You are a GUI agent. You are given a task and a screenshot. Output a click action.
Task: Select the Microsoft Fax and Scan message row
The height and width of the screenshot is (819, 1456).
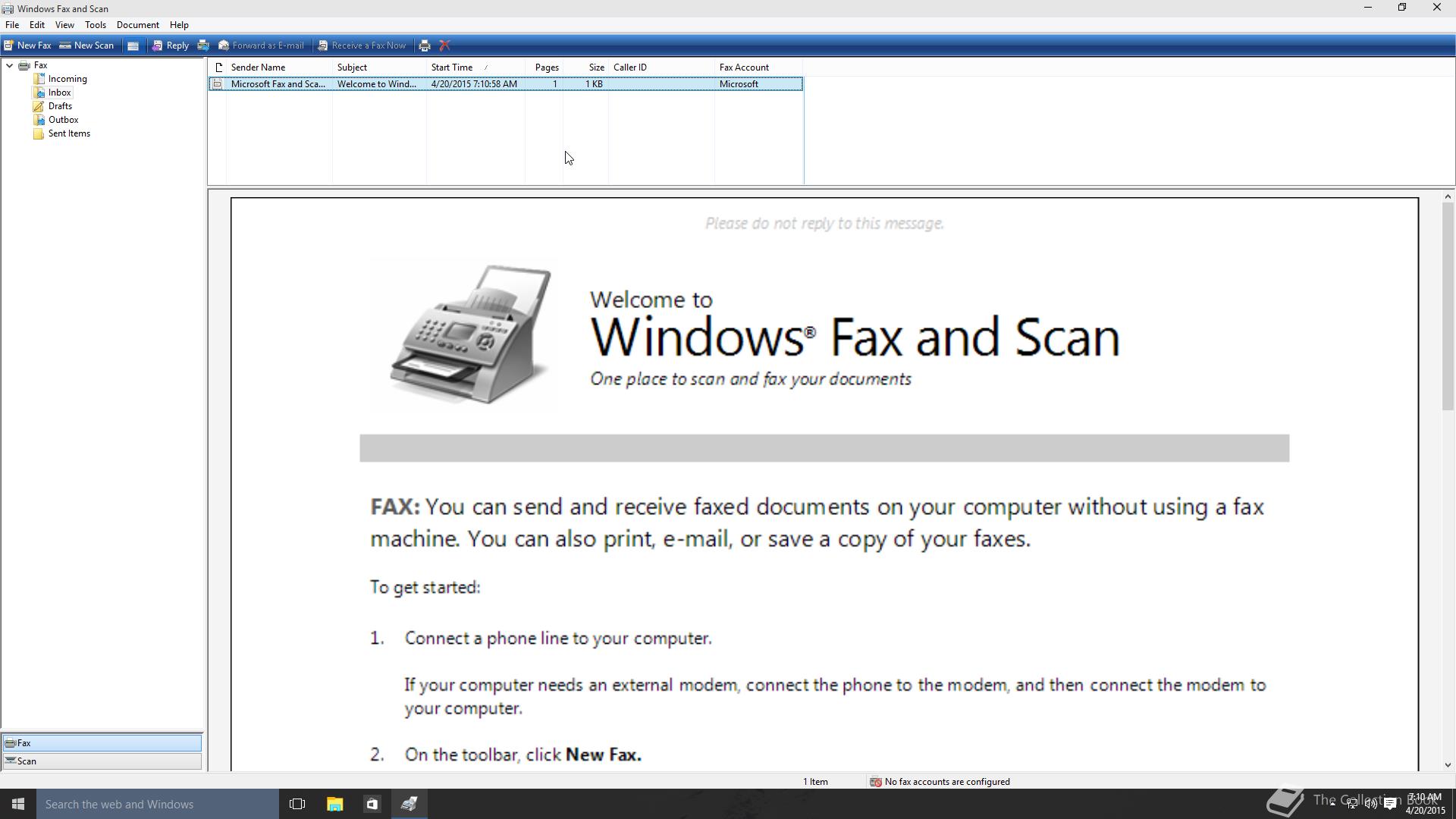click(x=506, y=84)
